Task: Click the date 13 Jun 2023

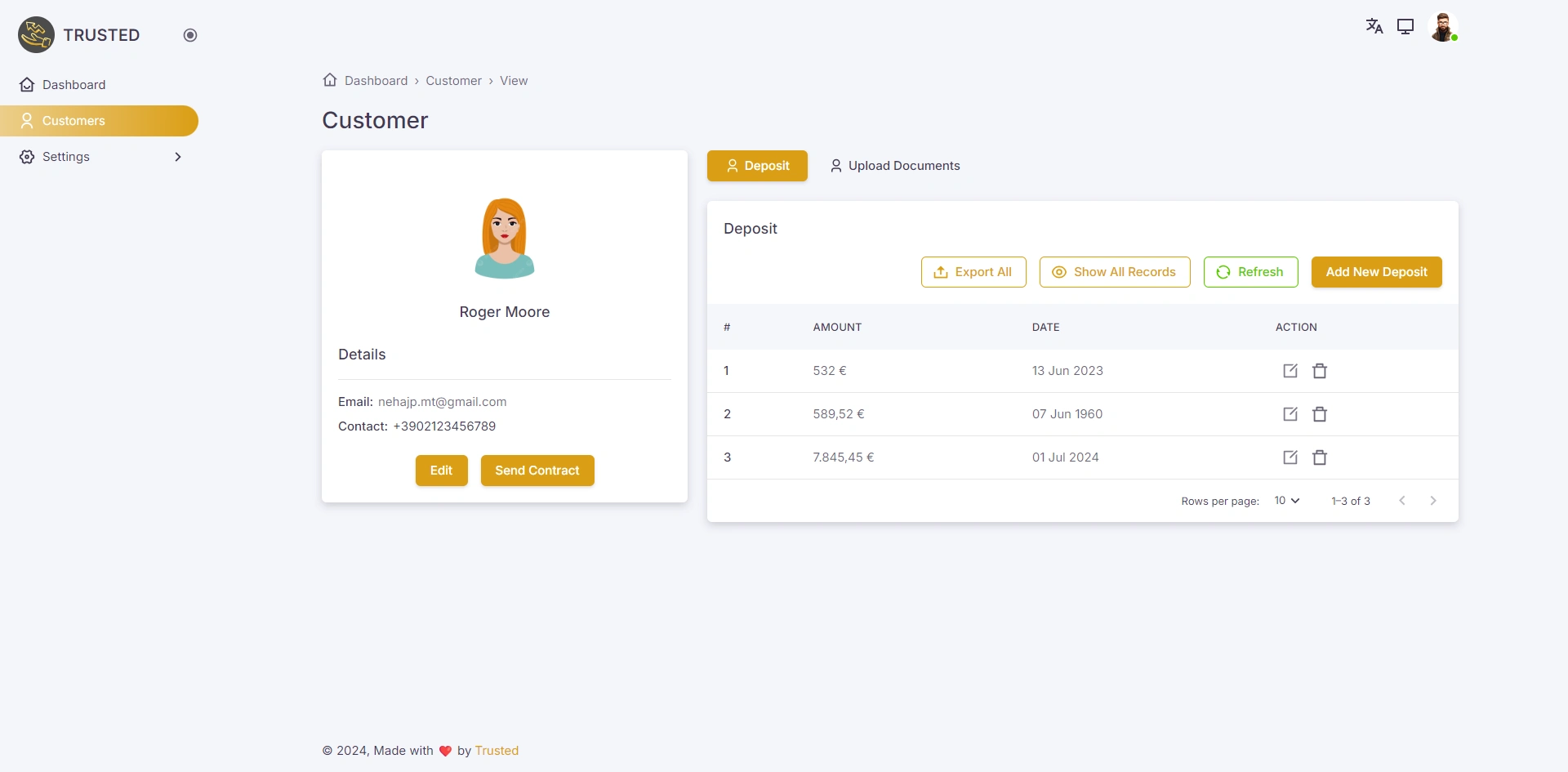Action: click(1067, 371)
